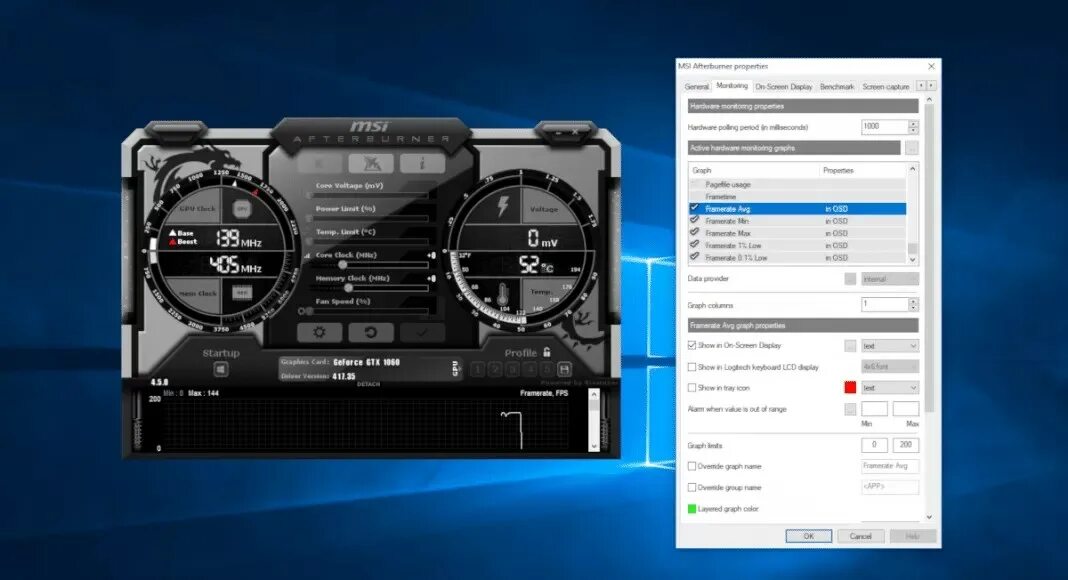Click the Core Clock slider handle
Image resolution: width=1068 pixels, height=580 pixels.
(343, 265)
